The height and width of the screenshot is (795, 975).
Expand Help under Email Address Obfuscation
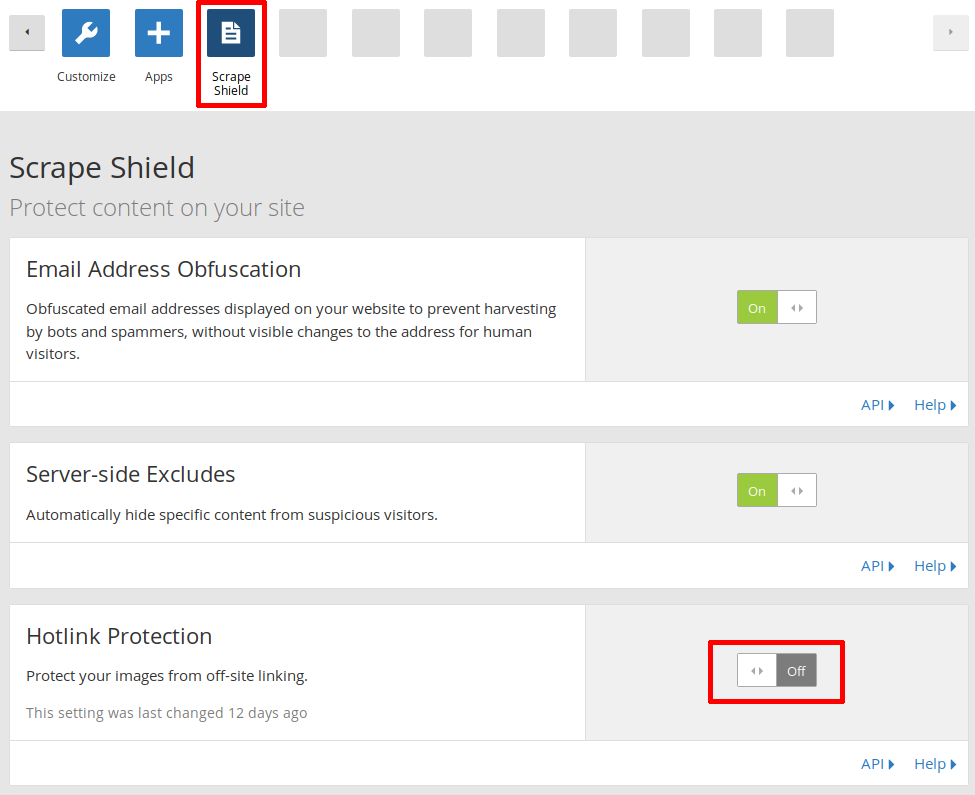935,405
